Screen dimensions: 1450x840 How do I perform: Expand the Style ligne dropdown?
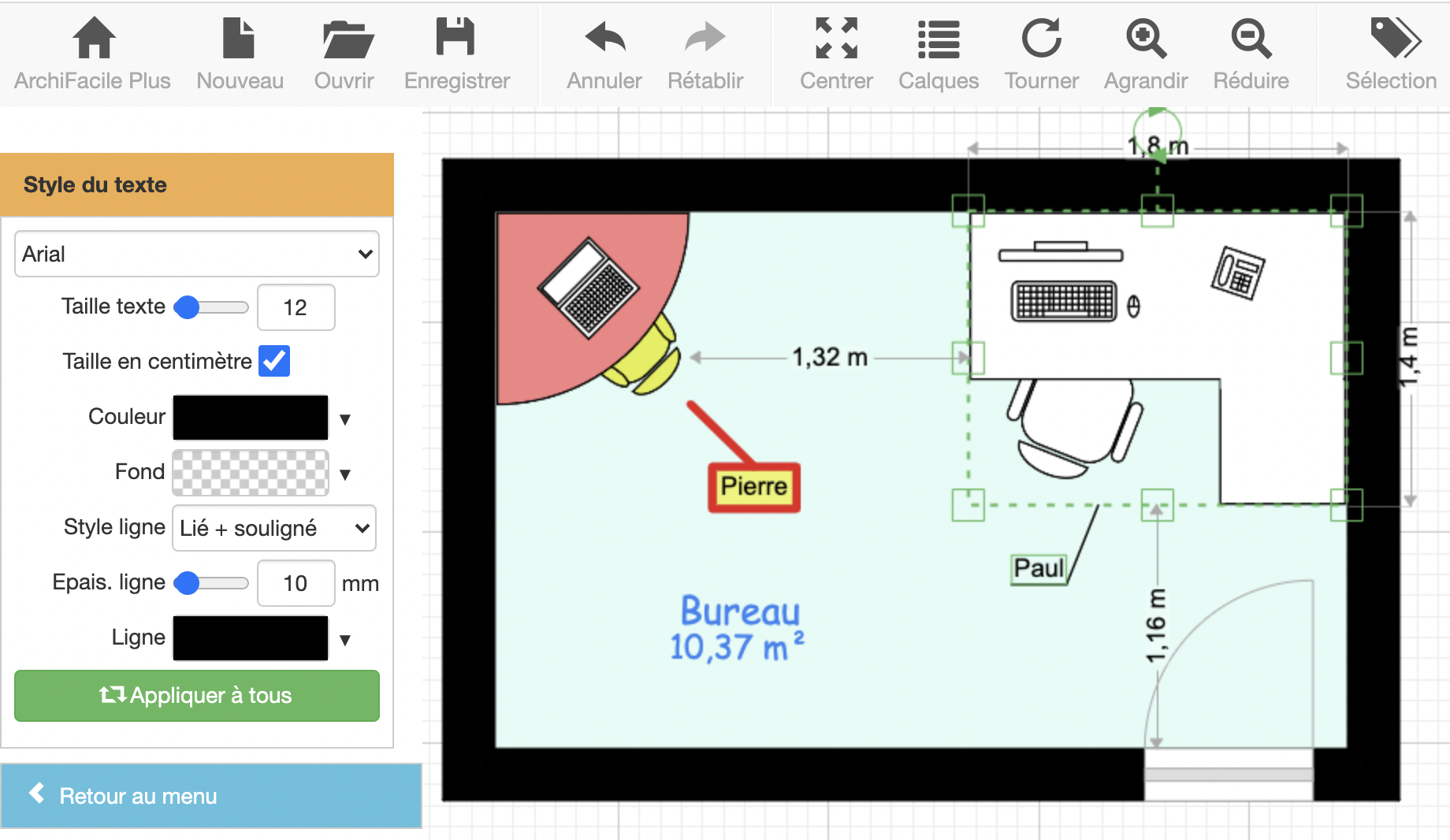tap(273, 528)
